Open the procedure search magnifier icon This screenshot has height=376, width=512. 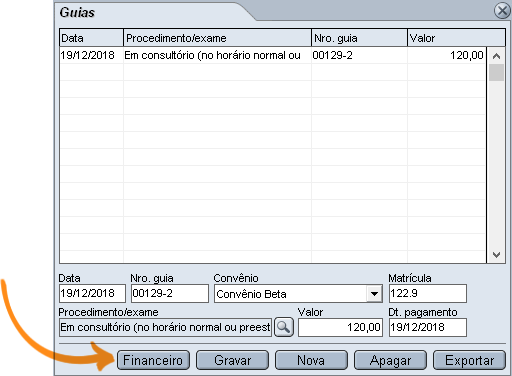284,327
